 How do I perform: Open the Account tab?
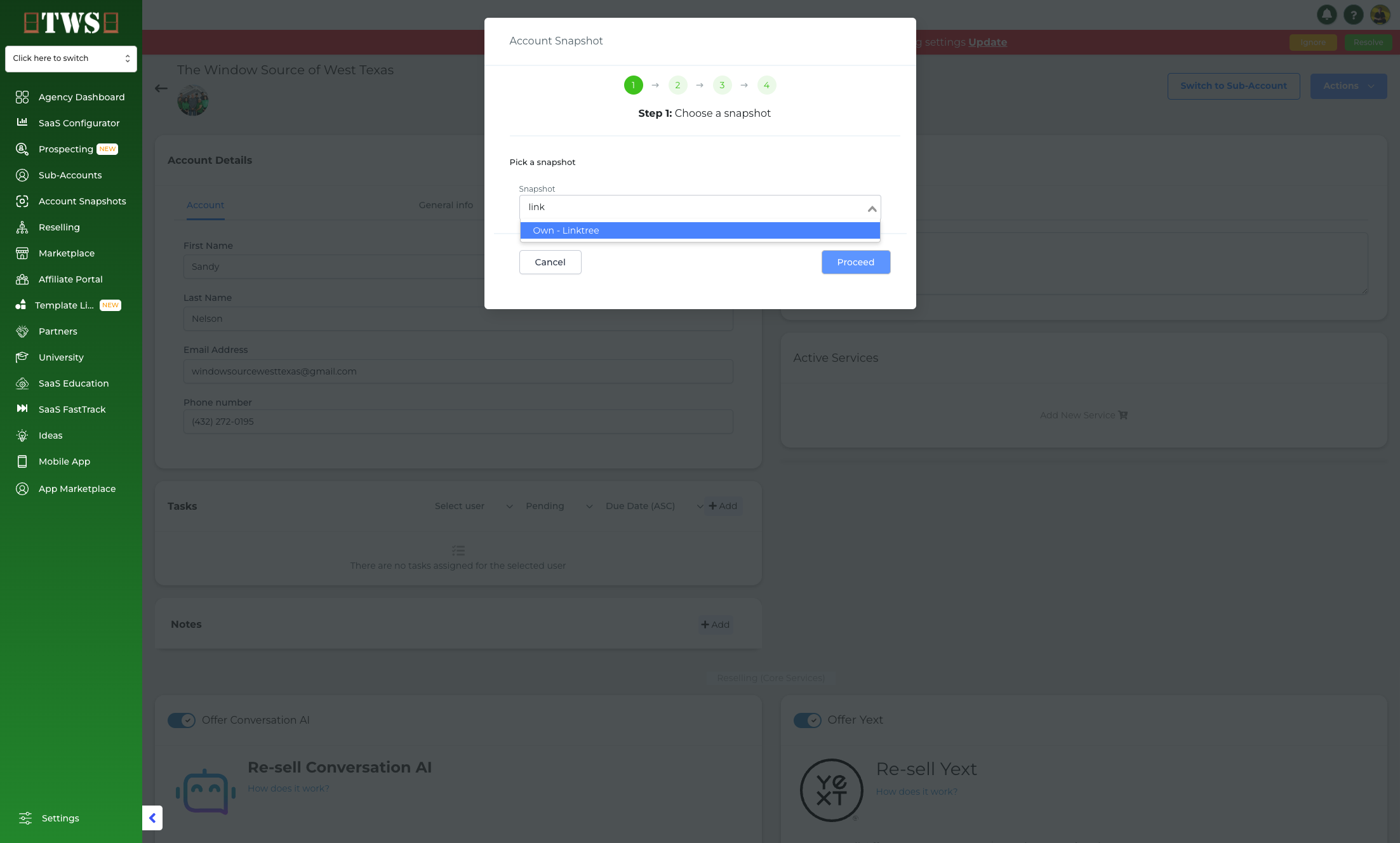pos(205,205)
